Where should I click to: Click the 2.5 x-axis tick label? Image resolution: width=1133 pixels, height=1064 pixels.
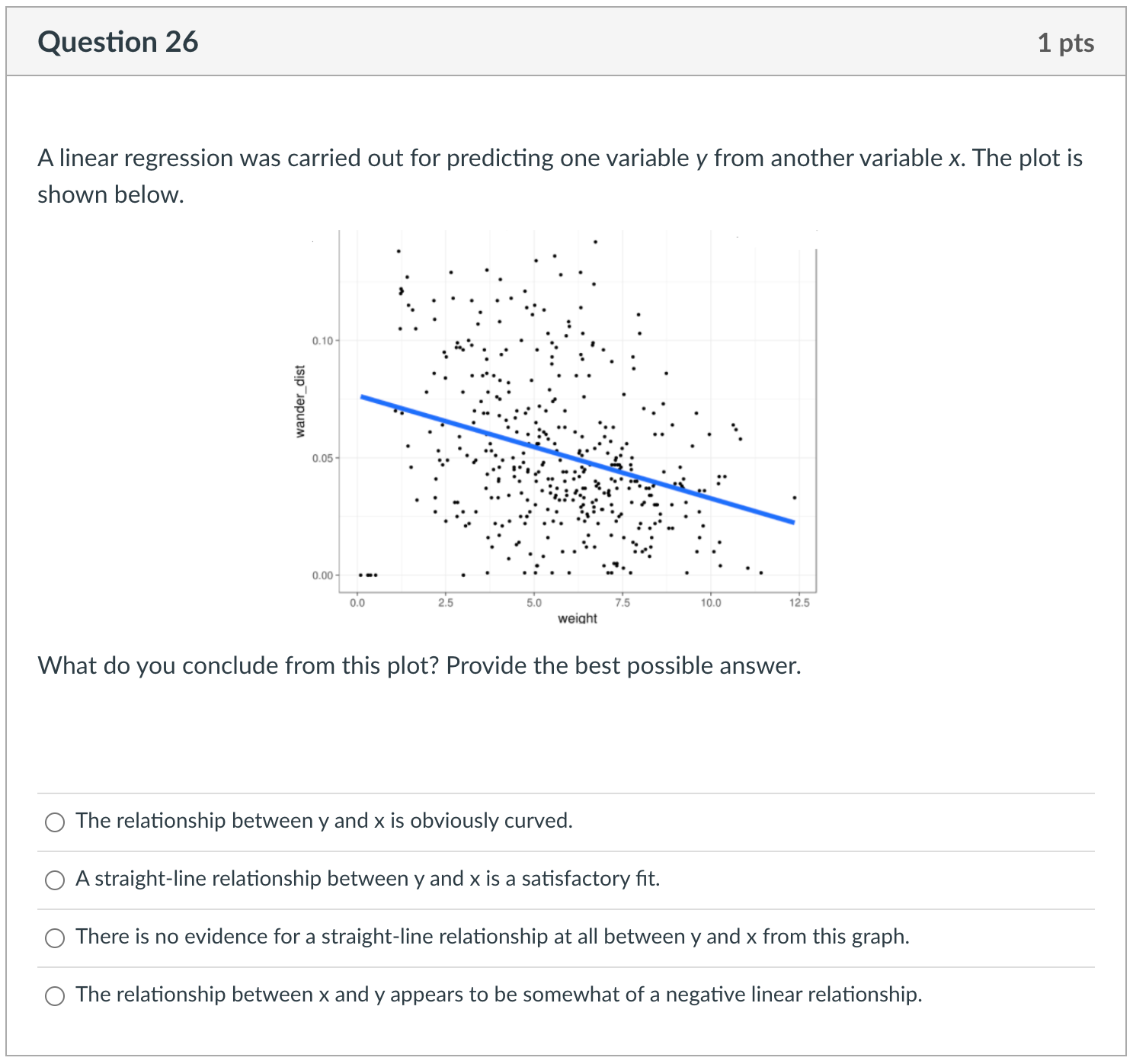click(446, 603)
